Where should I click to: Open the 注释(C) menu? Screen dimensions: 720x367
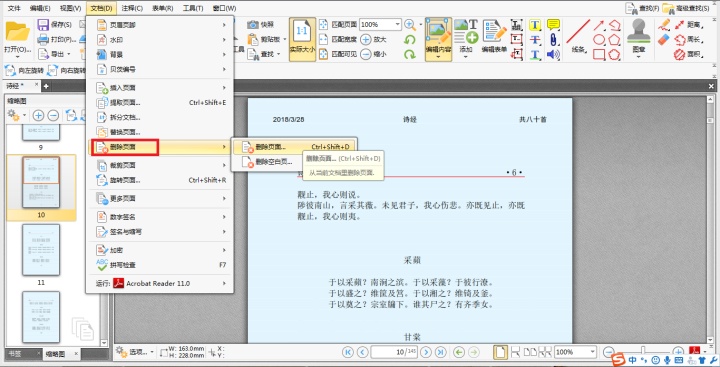[132, 8]
